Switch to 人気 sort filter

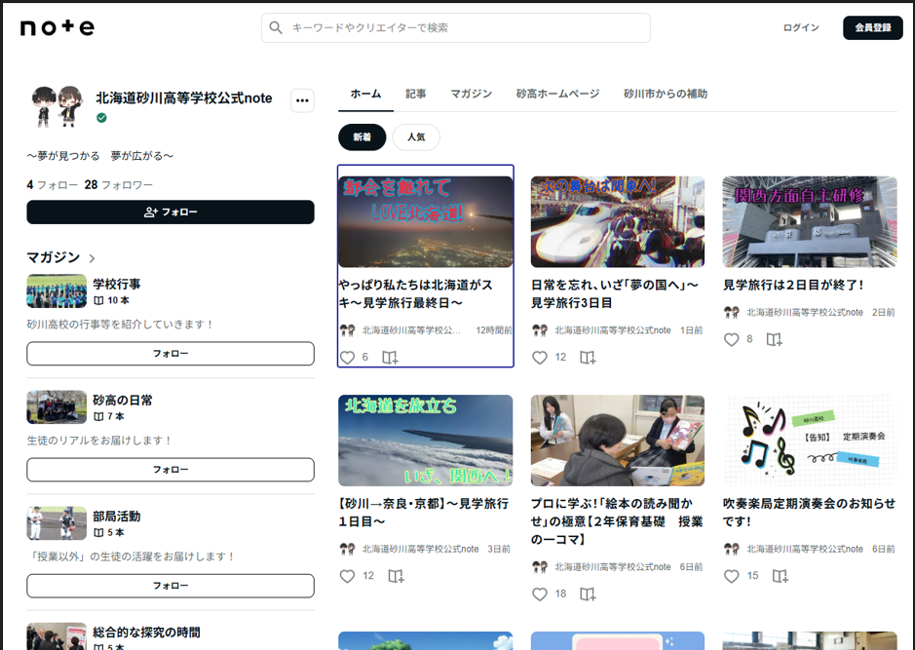coord(415,137)
